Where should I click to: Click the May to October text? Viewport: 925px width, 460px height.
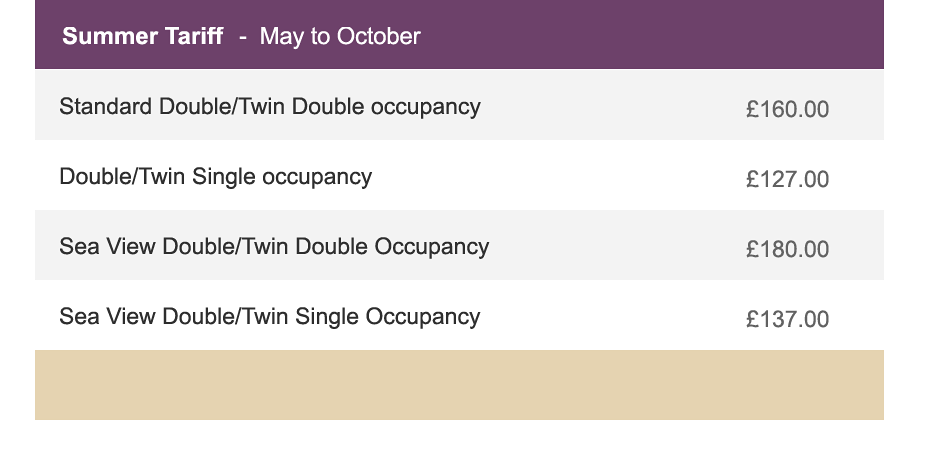(x=340, y=36)
